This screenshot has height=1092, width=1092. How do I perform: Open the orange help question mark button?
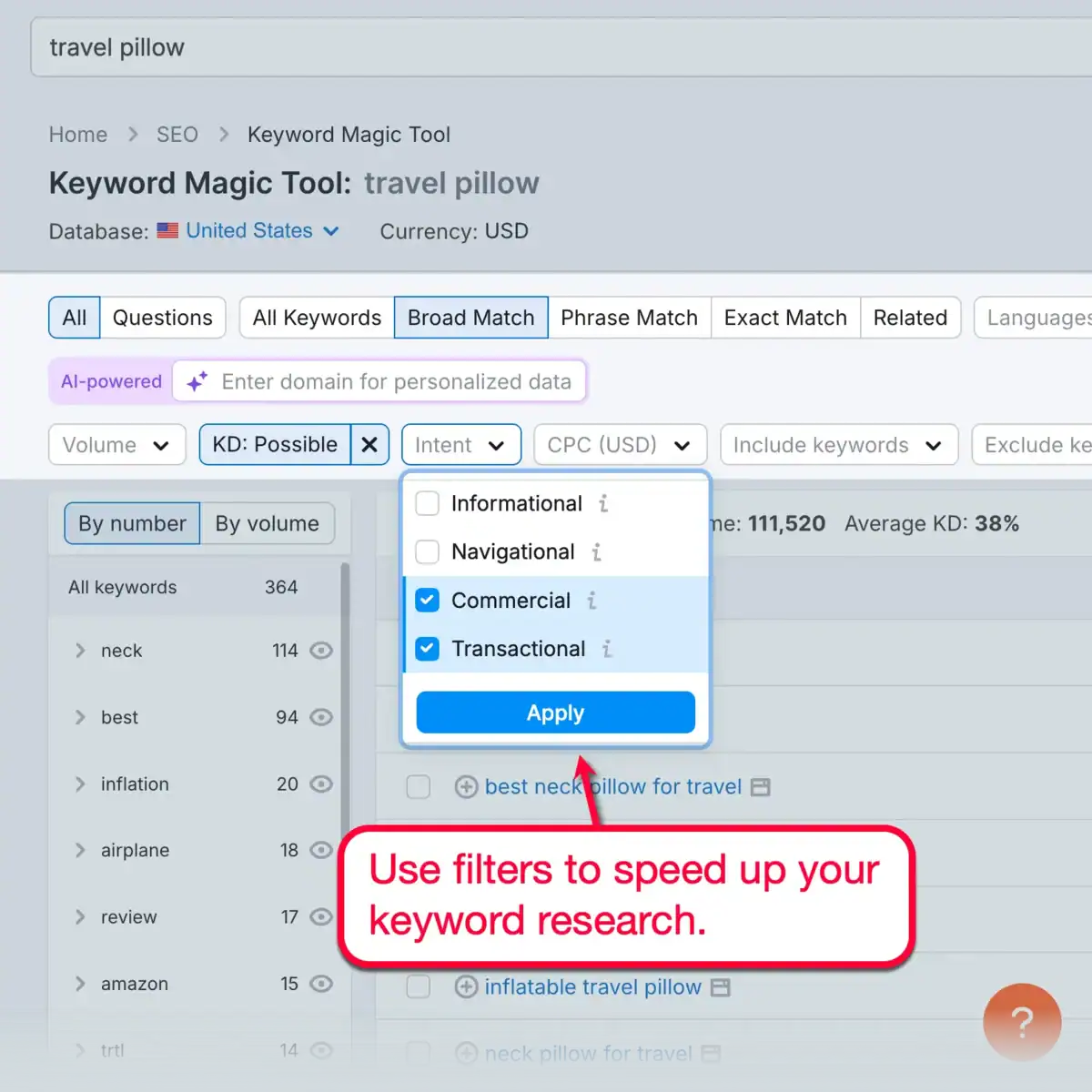1022,1022
